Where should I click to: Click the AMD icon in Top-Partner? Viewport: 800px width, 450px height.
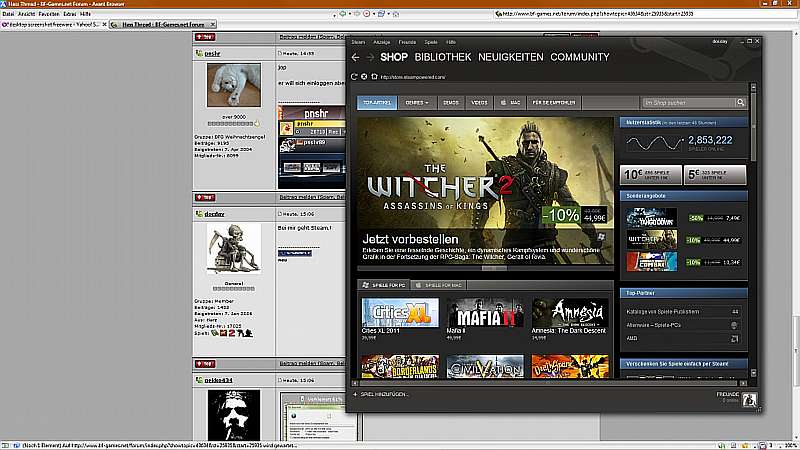(735, 338)
